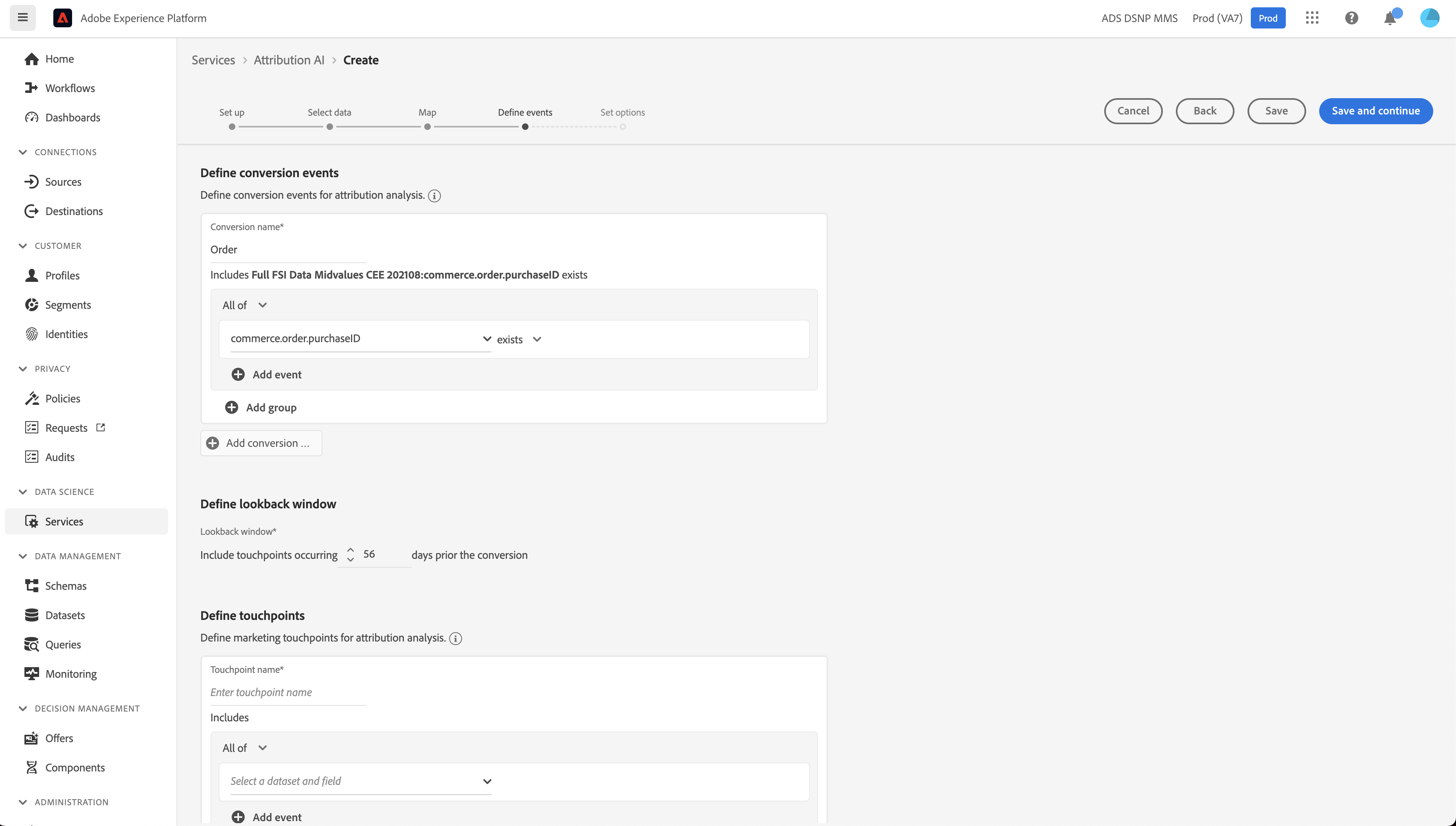Collapse the CONNECTIONS sidebar section
Image resolution: width=1456 pixels, height=826 pixels.
pos(23,152)
